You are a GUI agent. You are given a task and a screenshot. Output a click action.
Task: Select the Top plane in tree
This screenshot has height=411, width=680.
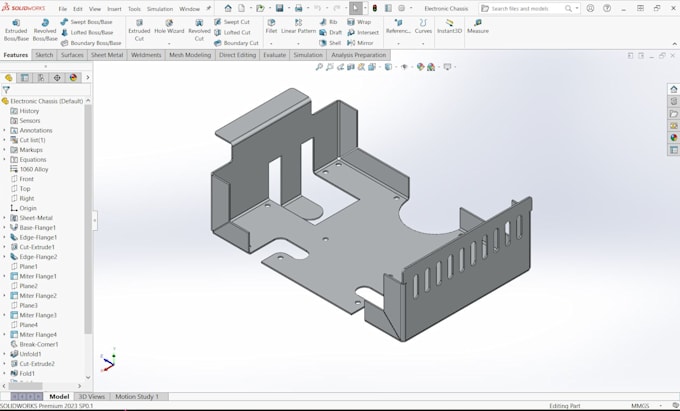point(25,189)
